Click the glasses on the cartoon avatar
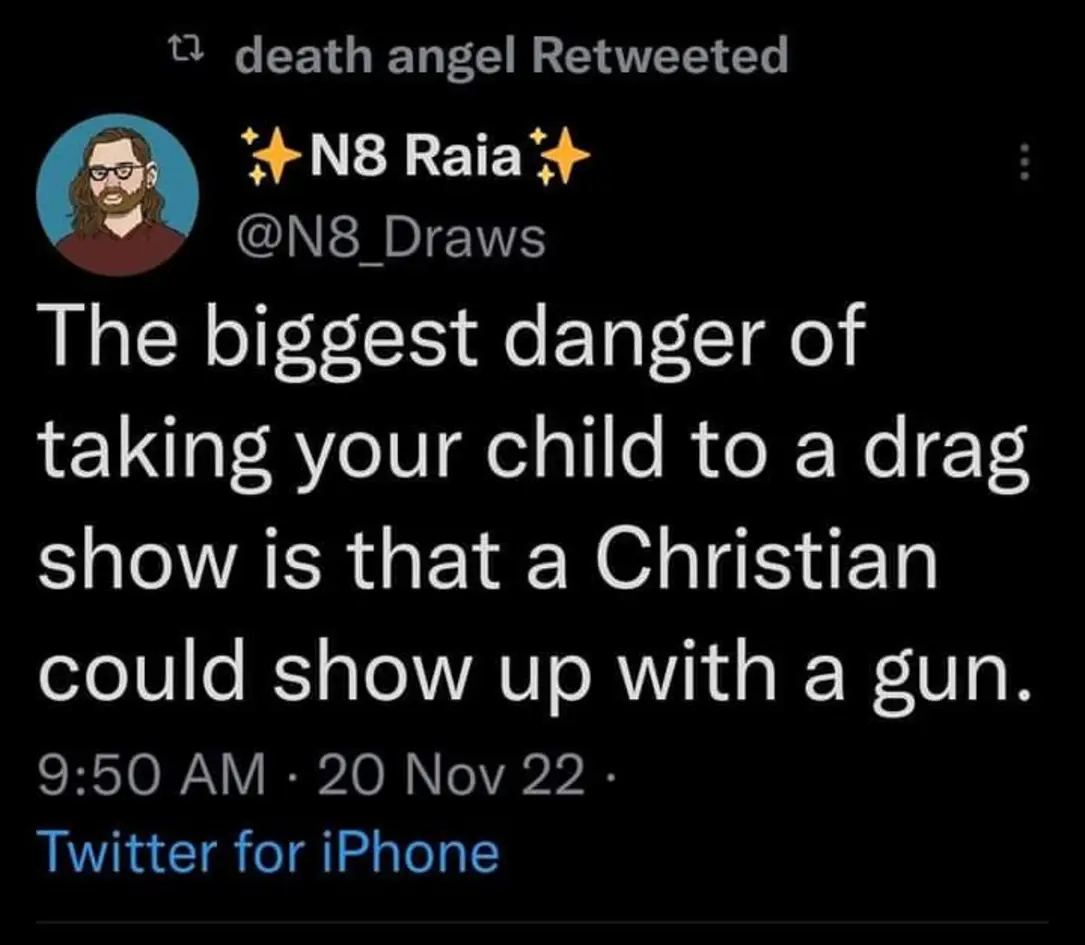Image resolution: width=1085 pixels, height=945 pixels. point(116,169)
